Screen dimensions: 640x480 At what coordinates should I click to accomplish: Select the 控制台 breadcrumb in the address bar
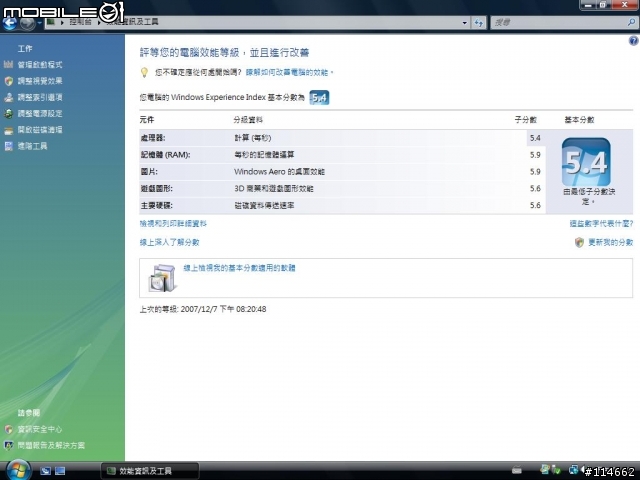(x=80, y=22)
